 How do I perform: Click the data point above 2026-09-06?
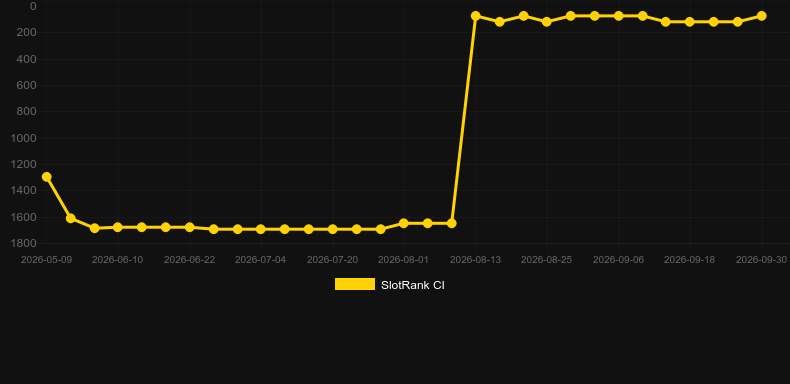pyautogui.click(x=618, y=16)
